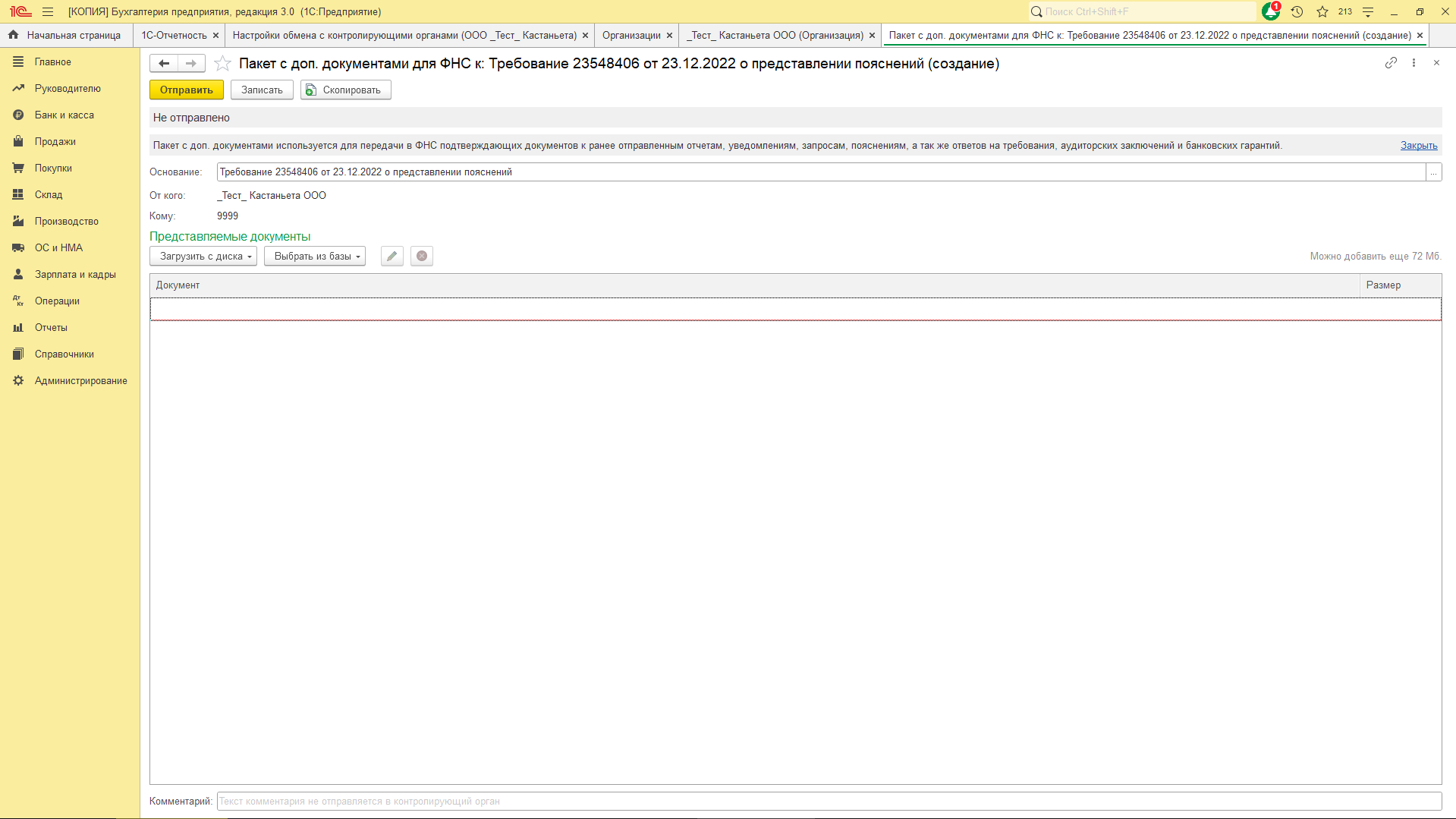Open the Организации tab
Viewport: 1456px width, 819px height.
(631, 36)
